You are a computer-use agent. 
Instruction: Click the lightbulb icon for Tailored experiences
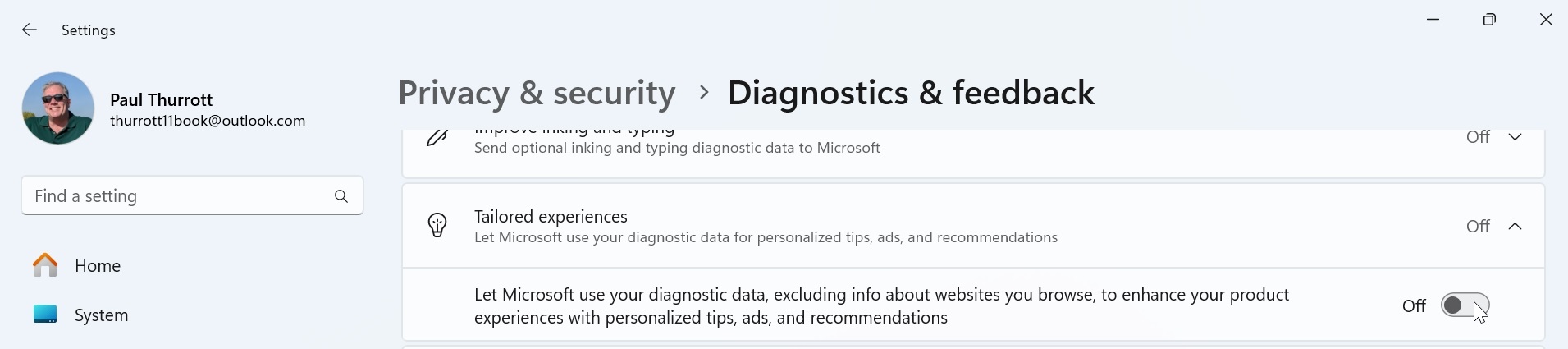click(437, 226)
